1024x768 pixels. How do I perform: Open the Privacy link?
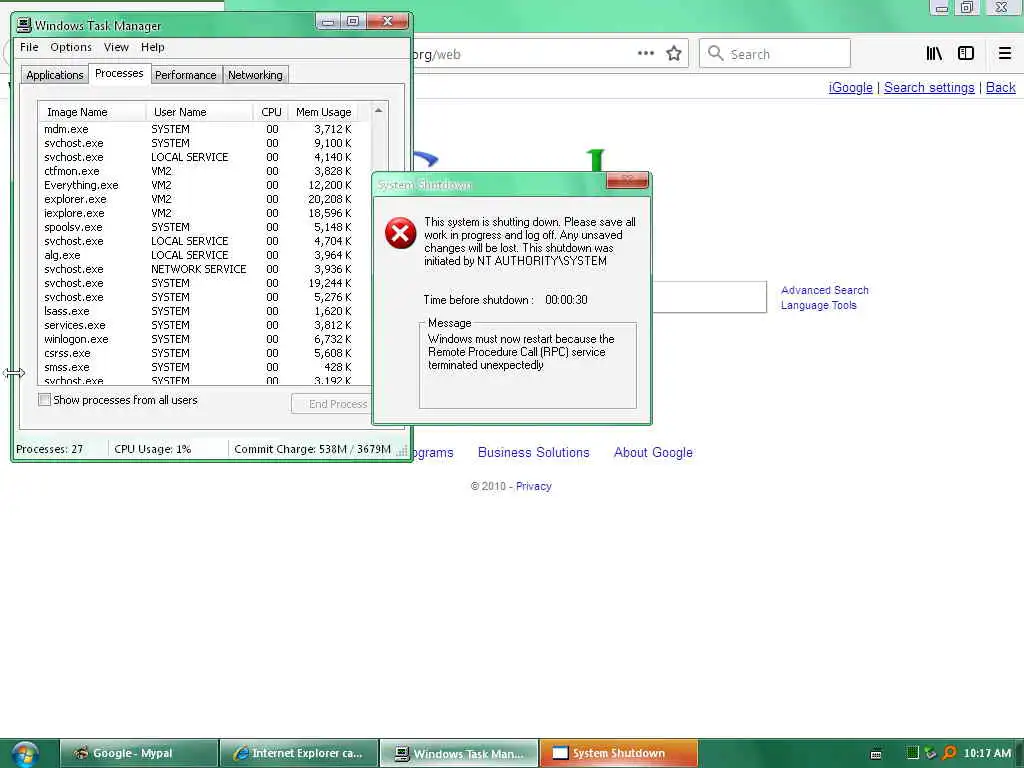(534, 486)
